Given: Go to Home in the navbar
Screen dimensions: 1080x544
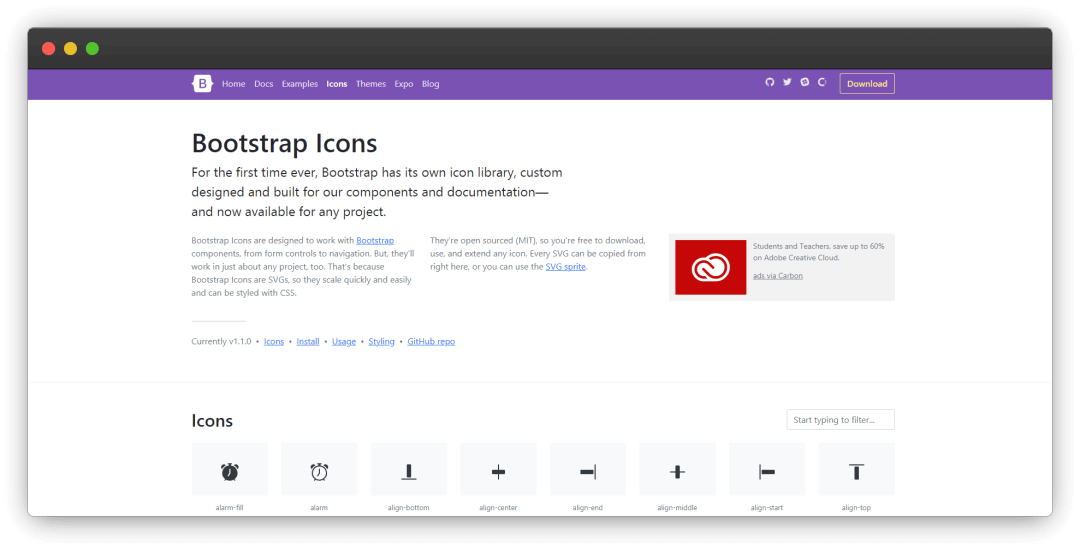Looking at the screenshot, I should pos(233,84).
